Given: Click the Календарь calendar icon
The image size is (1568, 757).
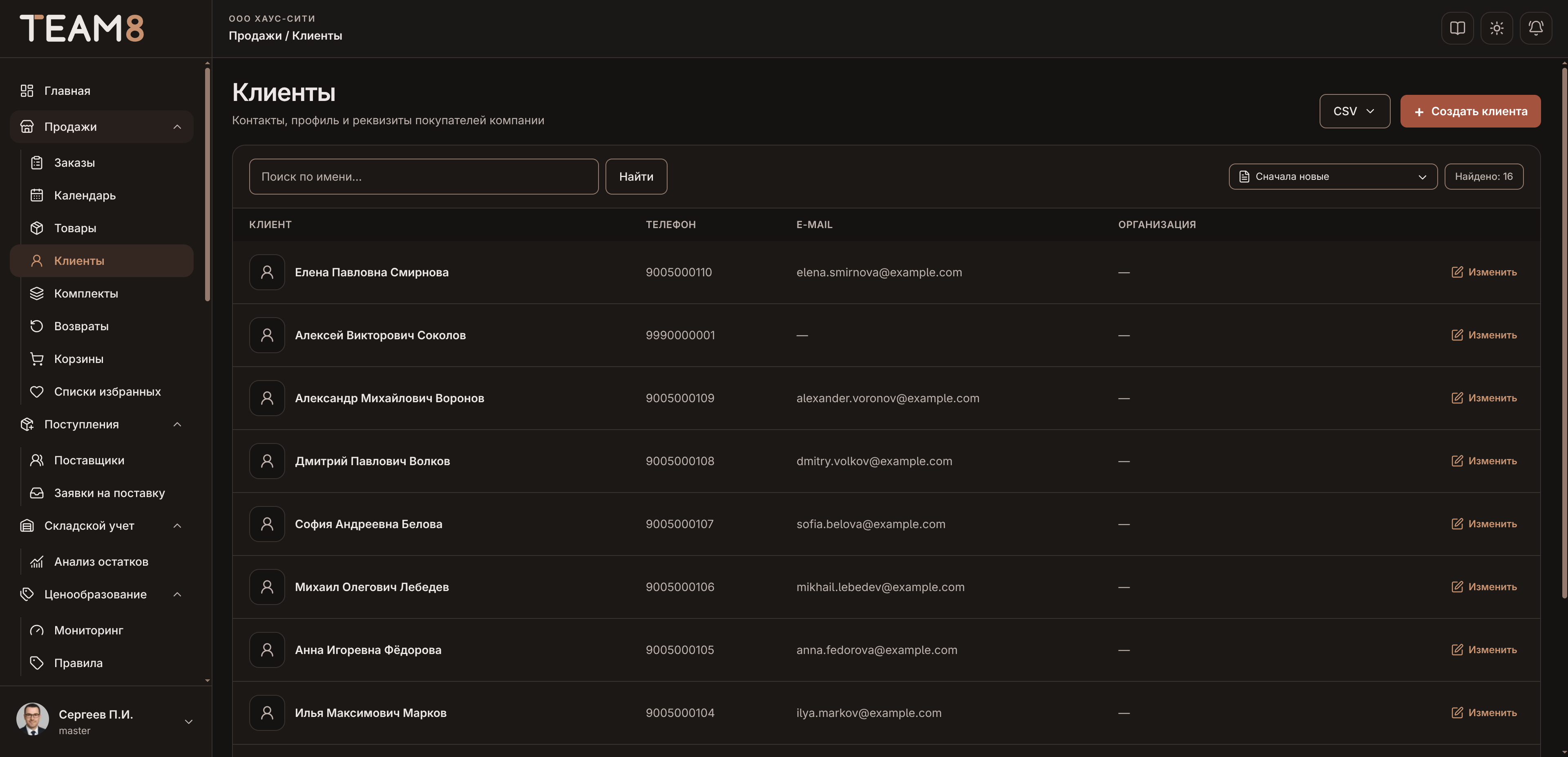Looking at the screenshot, I should pyautogui.click(x=36, y=195).
